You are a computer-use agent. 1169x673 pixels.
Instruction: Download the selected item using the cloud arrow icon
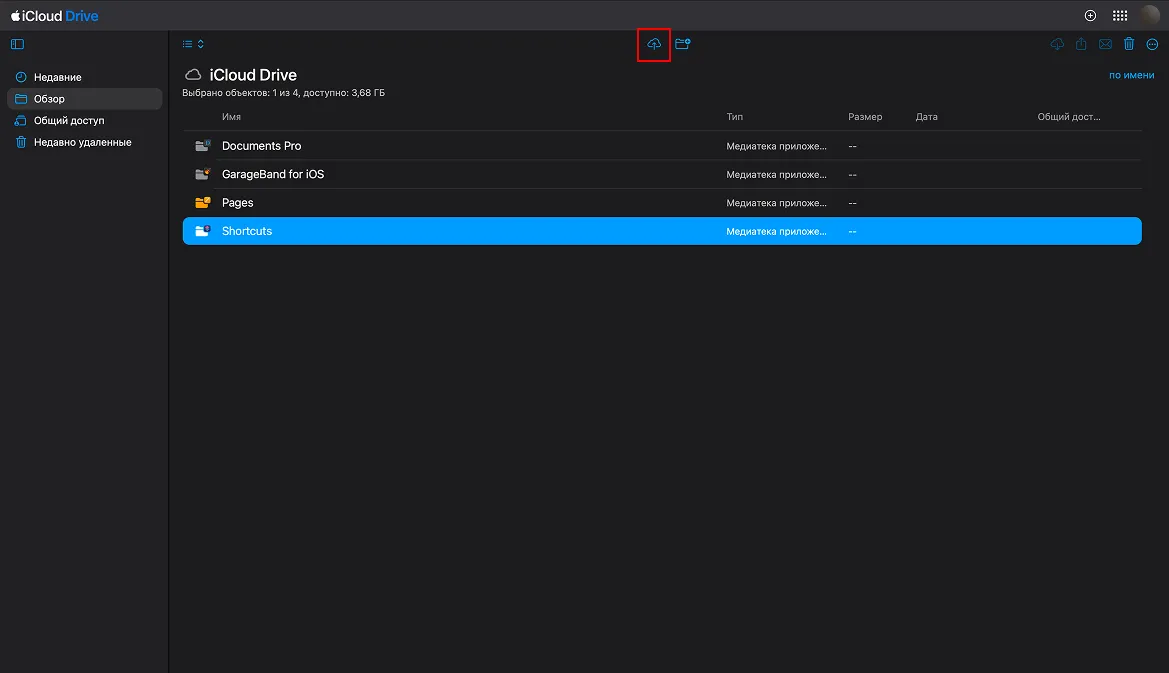pyautogui.click(x=1057, y=44)
